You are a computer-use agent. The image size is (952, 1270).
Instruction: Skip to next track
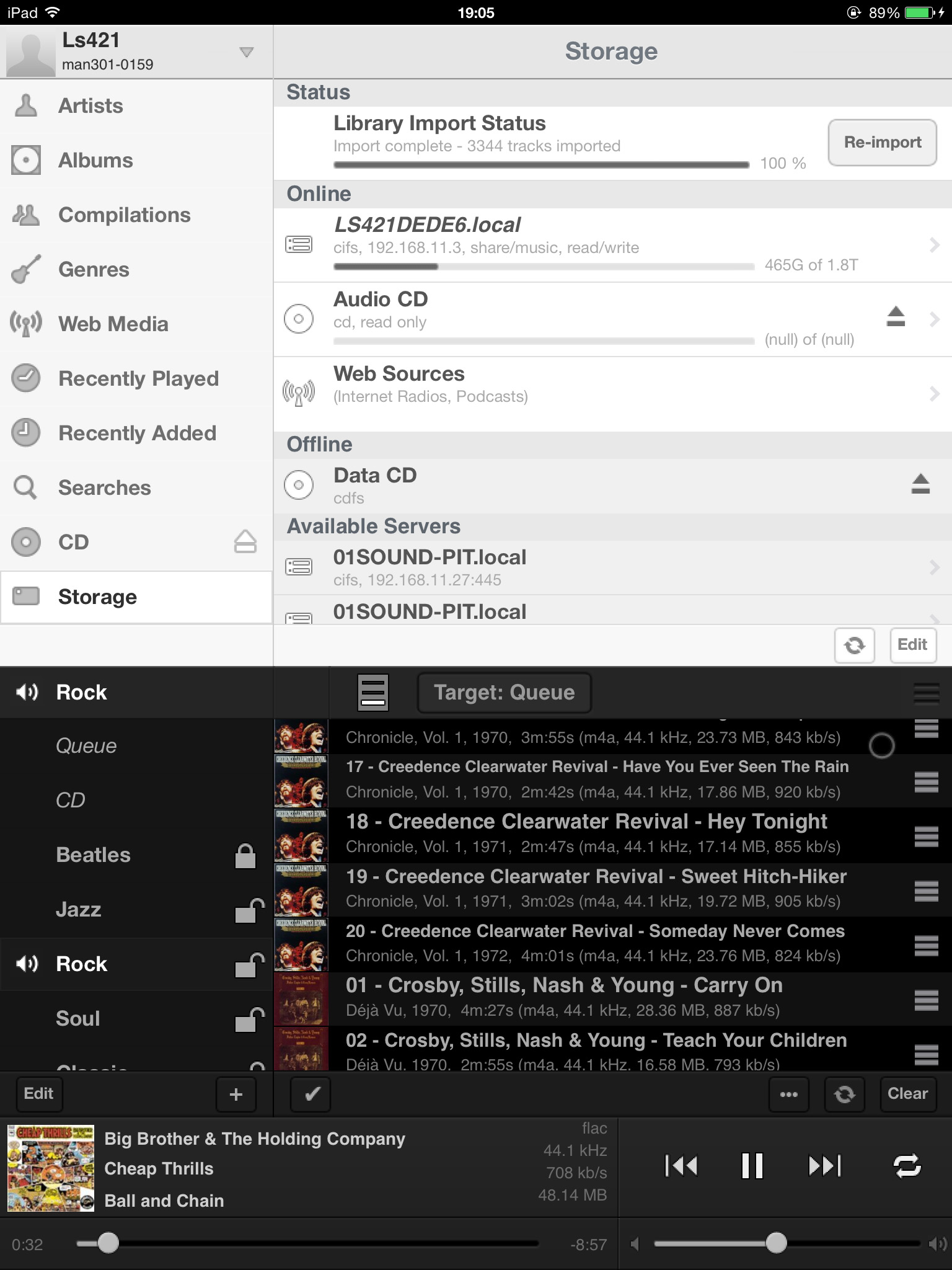pyautogui.click(x=825, y=1166)
